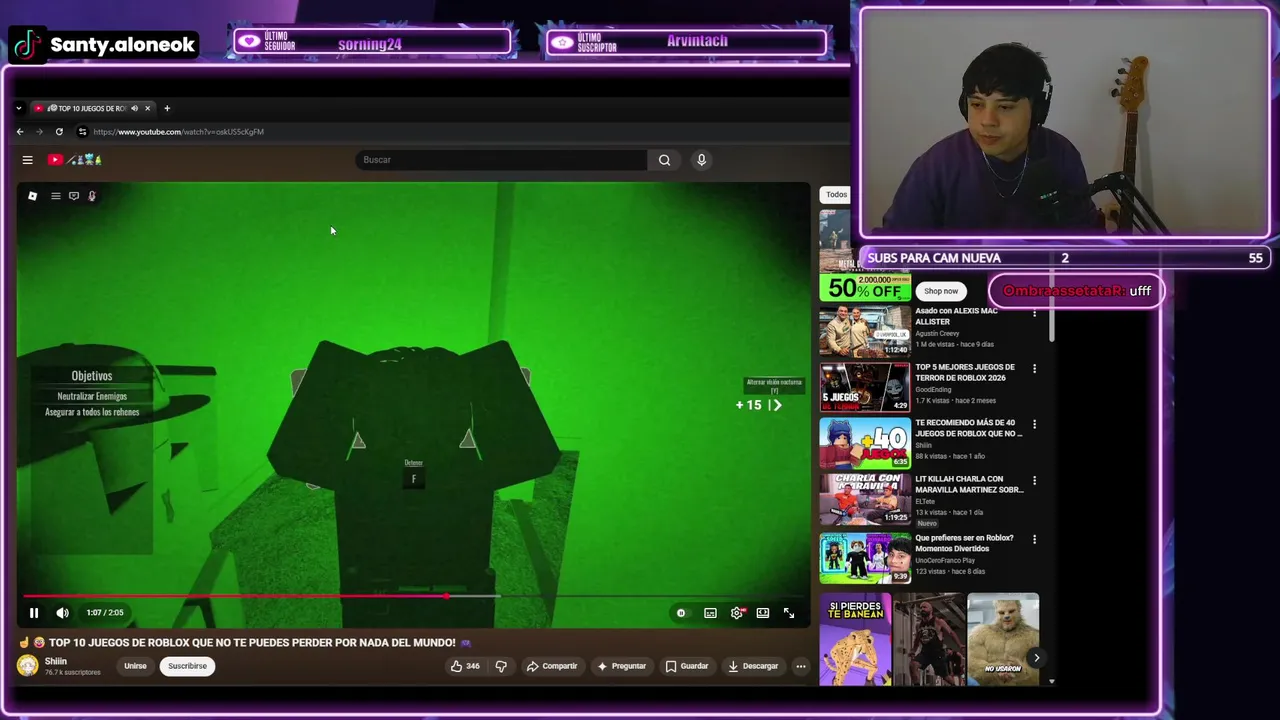Click the Buscar search field
This screenshot has width=1280, height=720.
502,160
